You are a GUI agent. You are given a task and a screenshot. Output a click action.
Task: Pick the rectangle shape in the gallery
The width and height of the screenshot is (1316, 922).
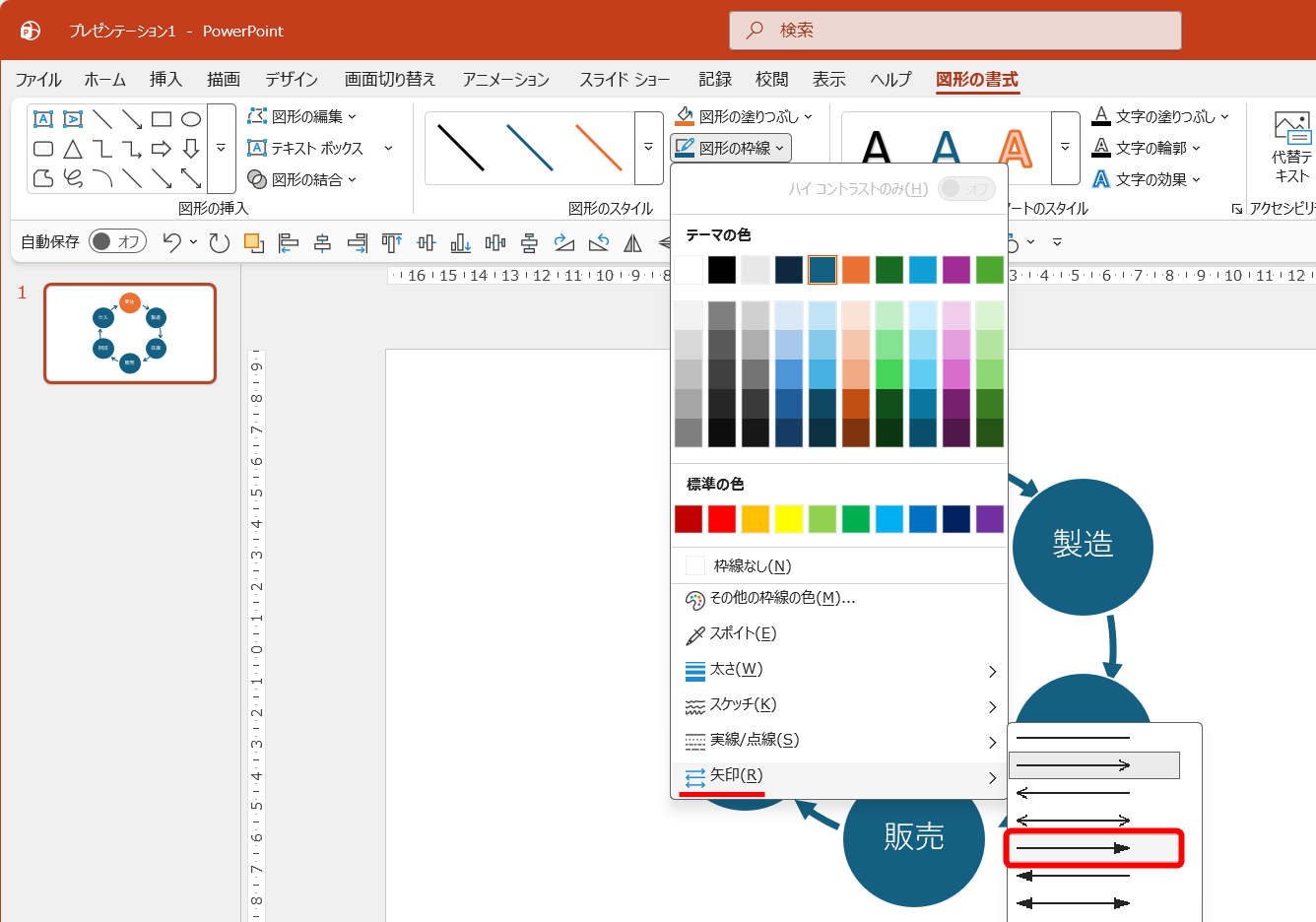point(162,119)
